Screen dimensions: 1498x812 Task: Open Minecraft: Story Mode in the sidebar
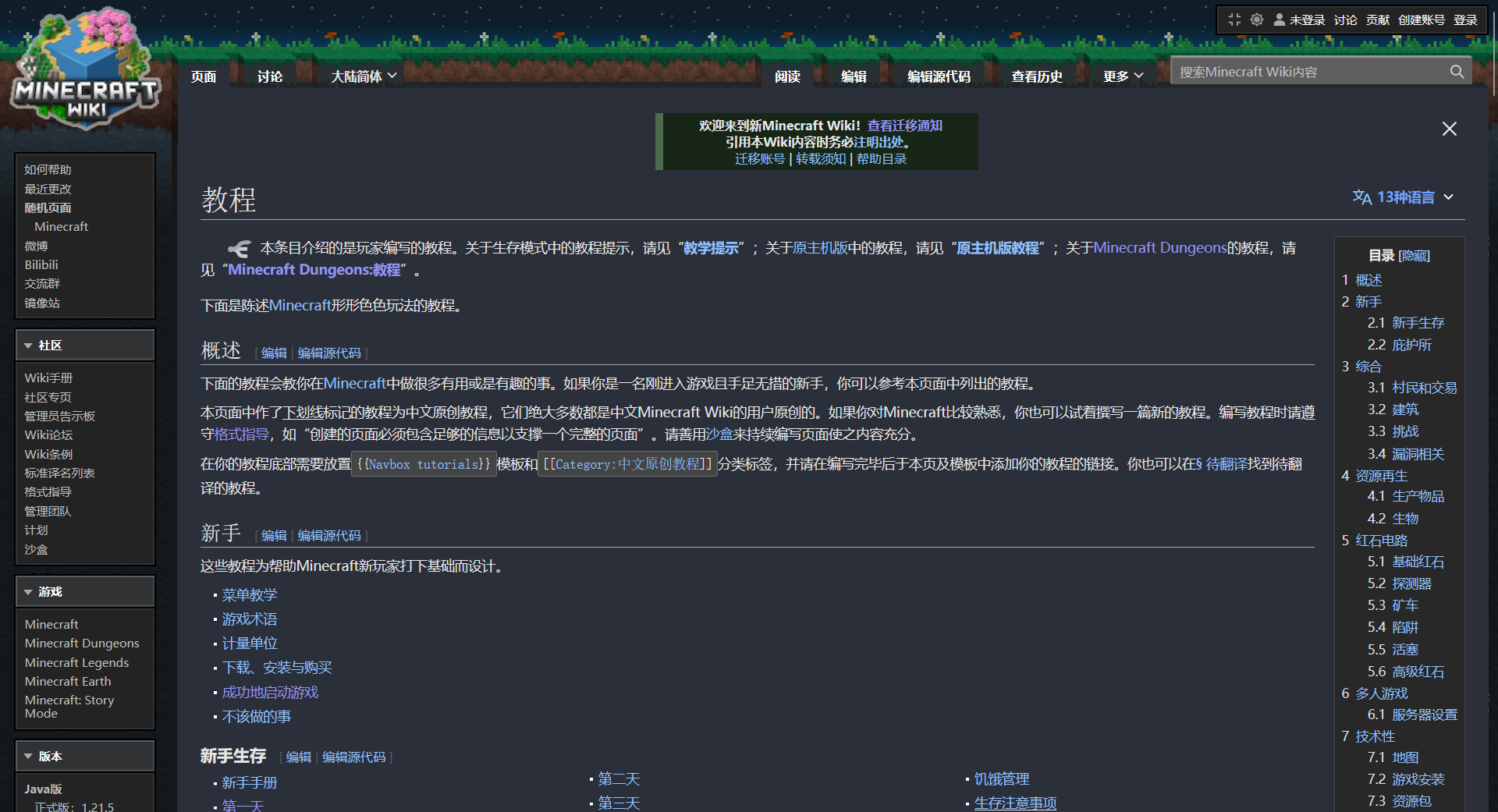(69, 707)
